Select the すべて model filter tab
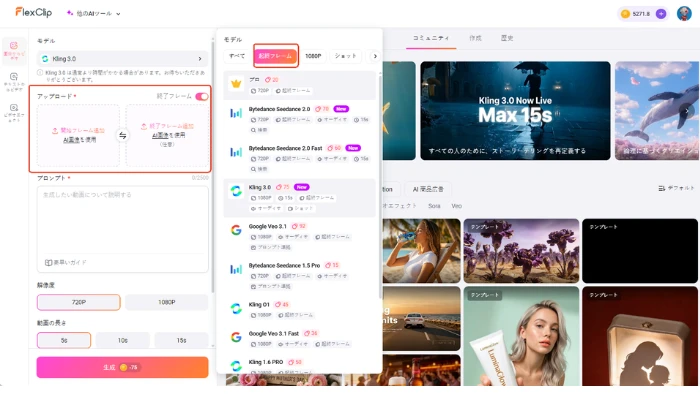700x400 pixels. 236,56
